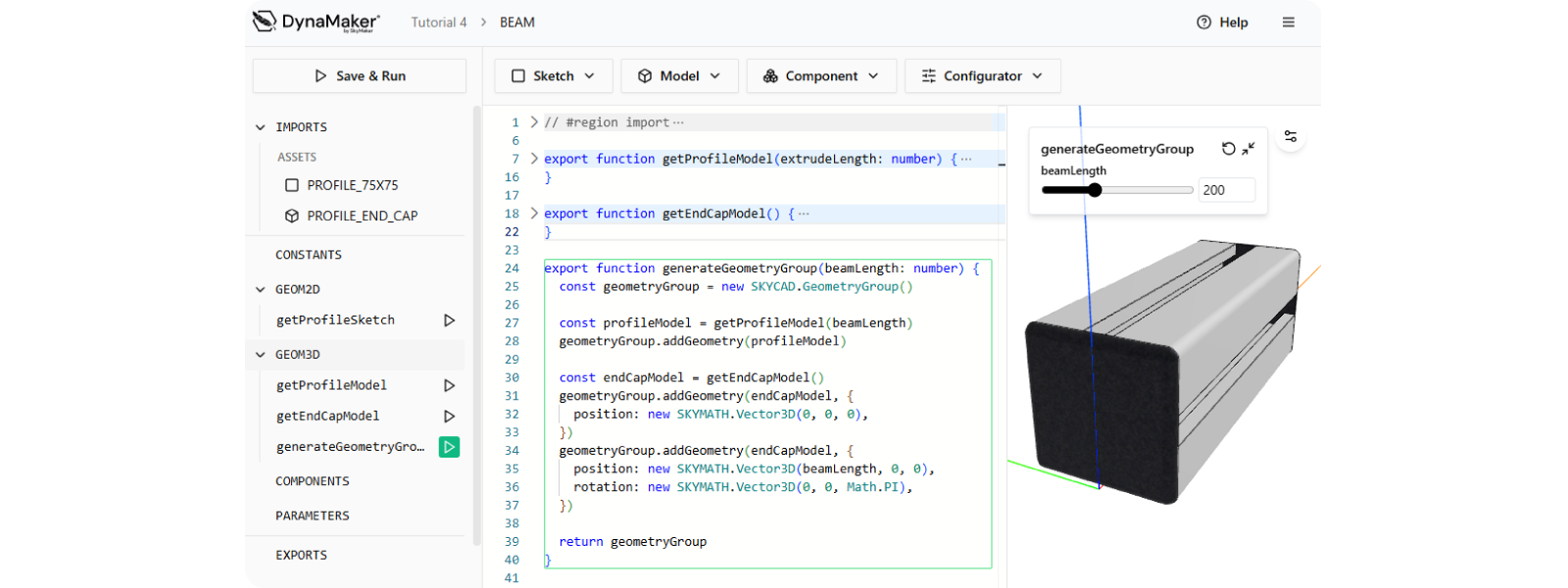The width and height of the screenshot is (1568, 588).
Task: Collapse the parameter panel with arrows icon
Action: pos(1249,149)
